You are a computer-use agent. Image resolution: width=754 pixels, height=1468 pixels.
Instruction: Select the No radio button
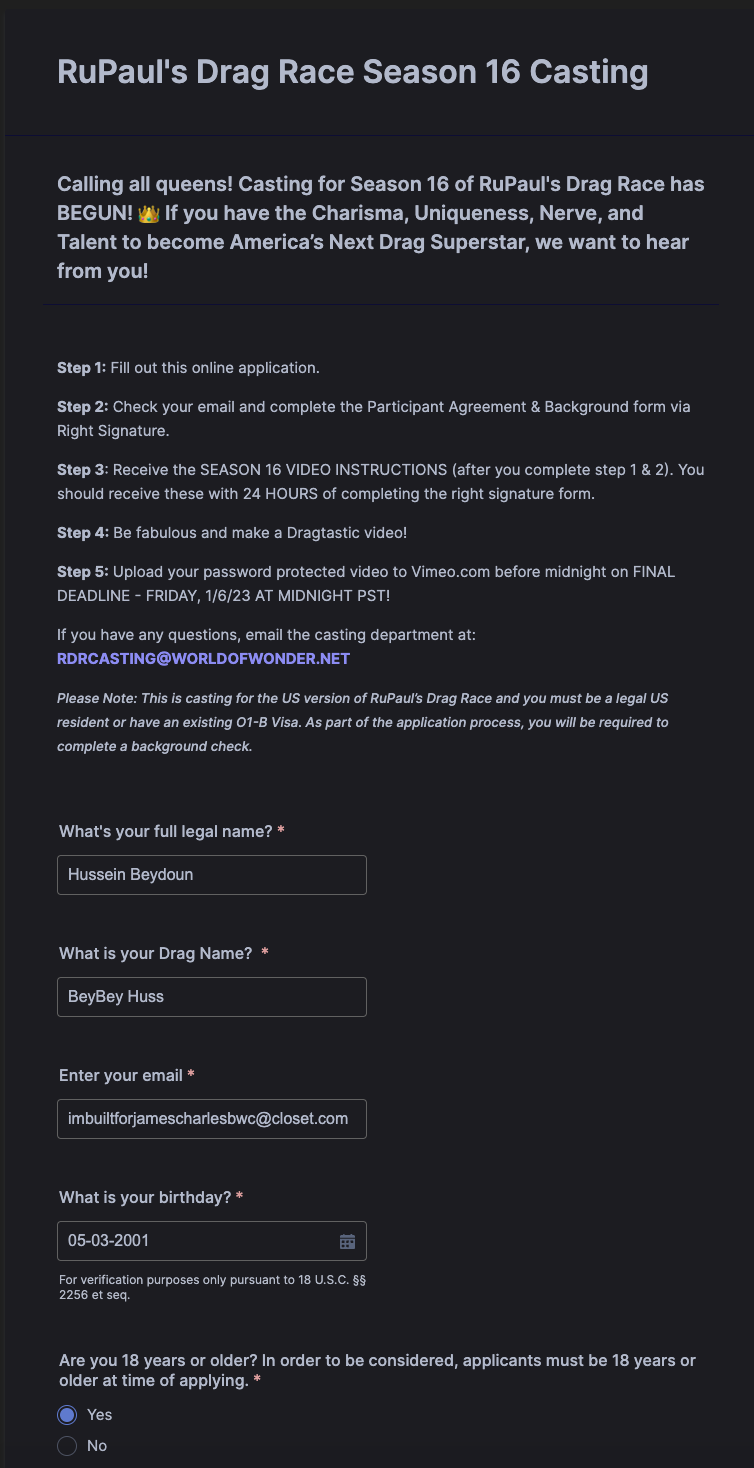(x=67, y=1446)
